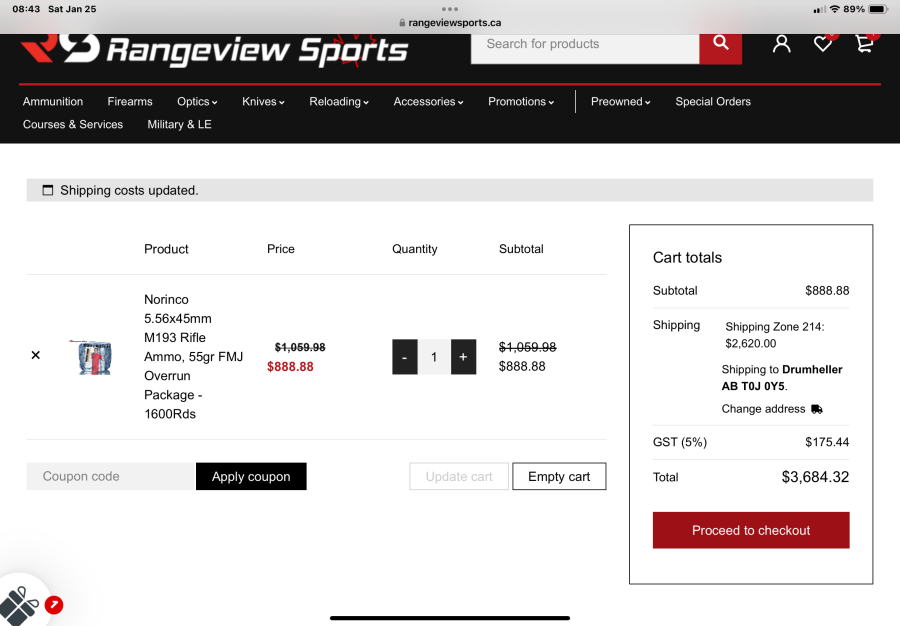Click the Shipping Zone 214 cost text
The width and height of the screenshot is (900, 626).
point(774,335)
